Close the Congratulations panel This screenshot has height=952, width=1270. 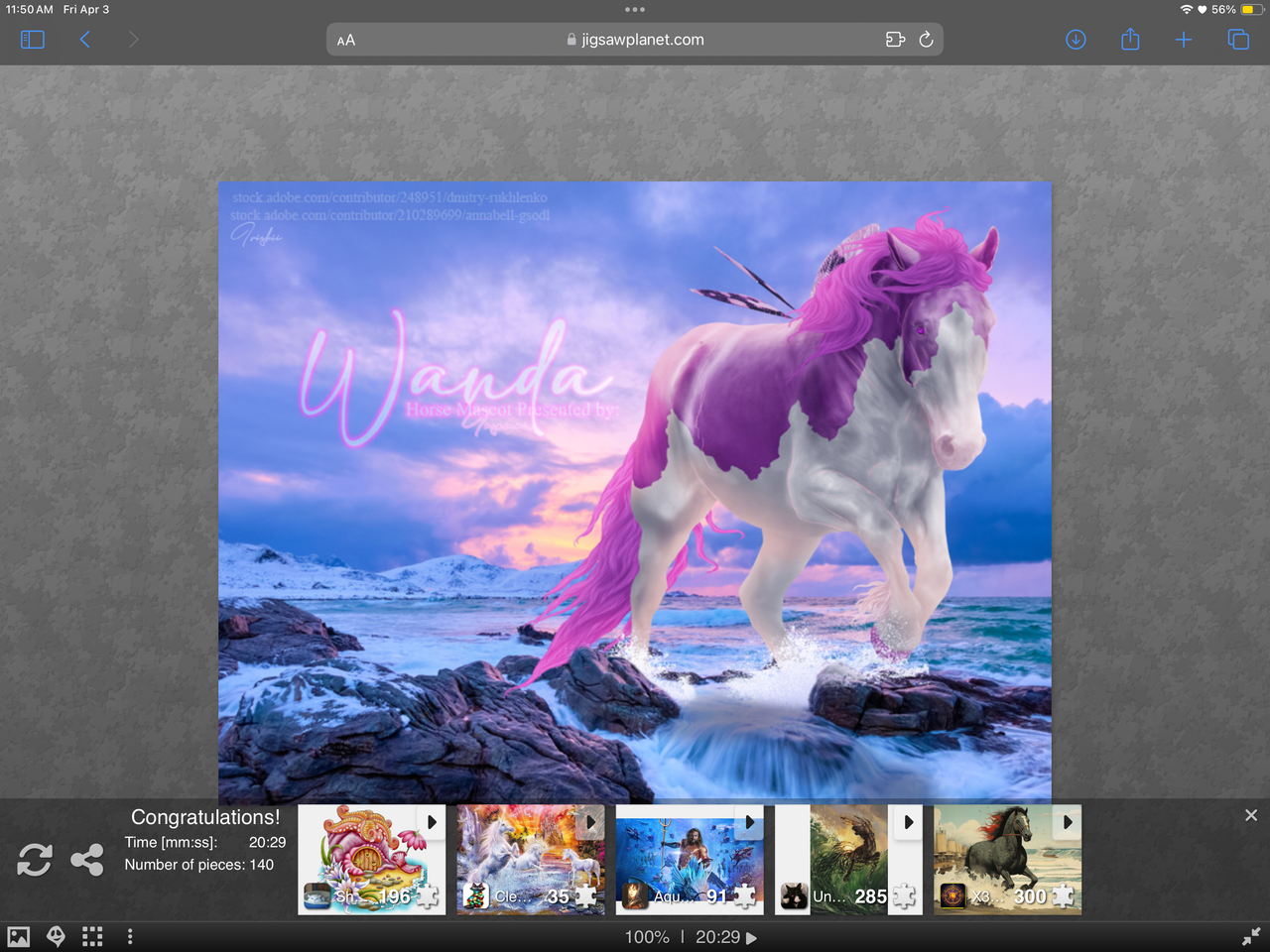[x=1251, y=815]
